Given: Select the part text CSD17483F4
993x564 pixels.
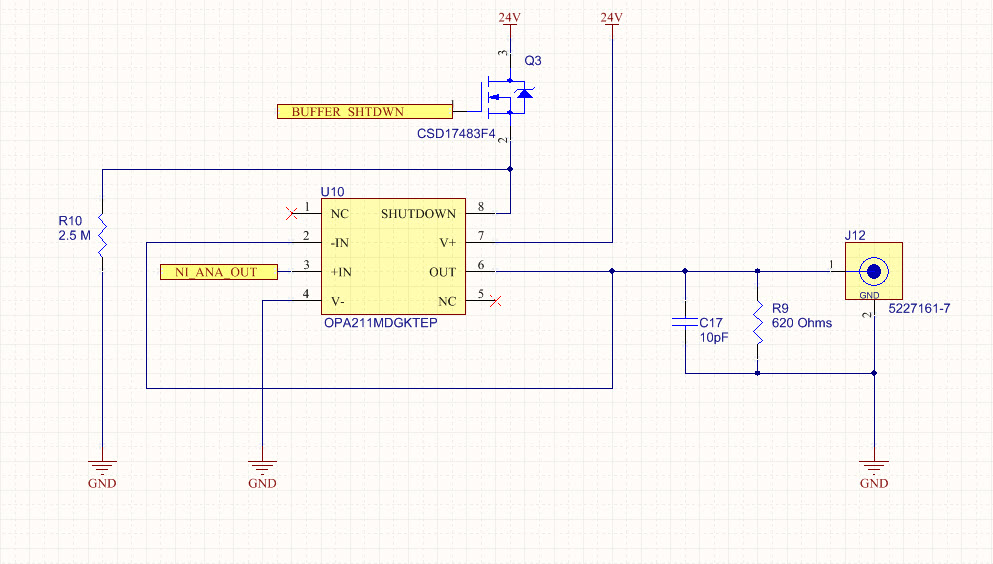Looking at the screenshot, I should (456, 134).
